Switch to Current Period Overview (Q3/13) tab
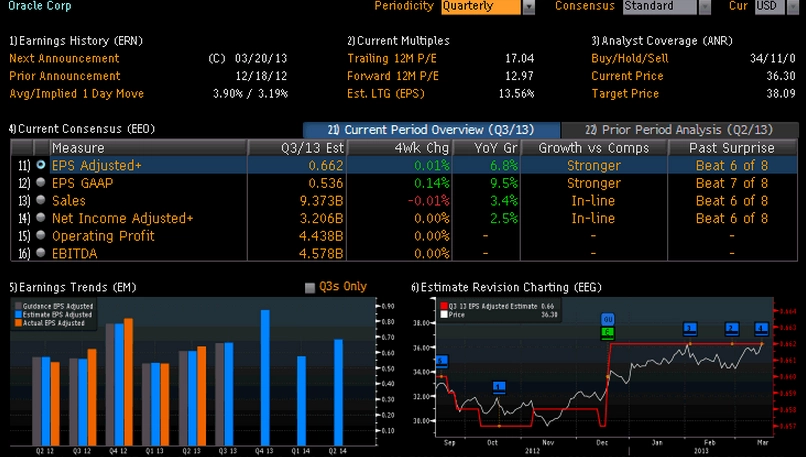The width and height of the screenshot is (806, 457). [x=431, y=130]
